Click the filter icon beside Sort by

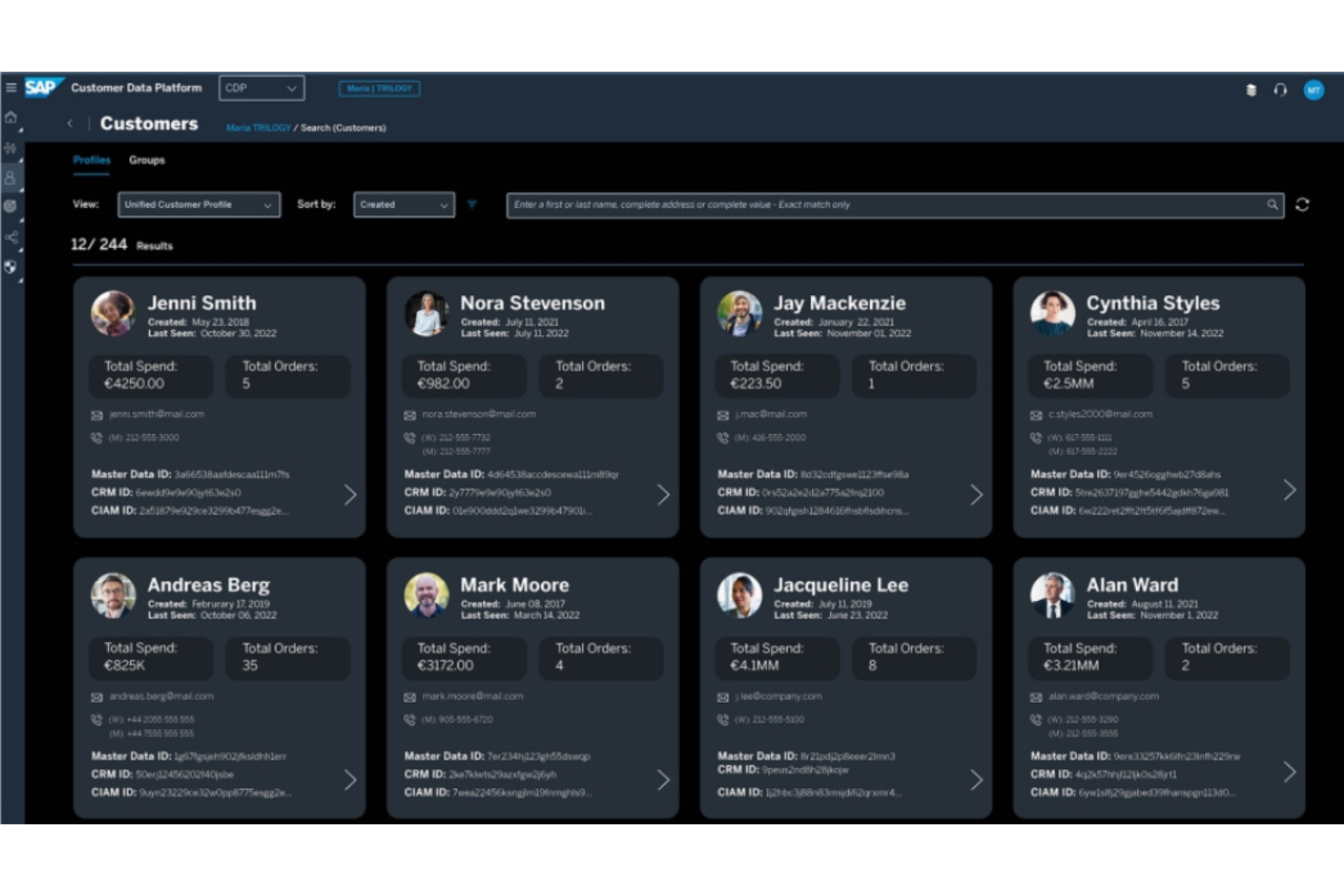[x=472, y=204]
